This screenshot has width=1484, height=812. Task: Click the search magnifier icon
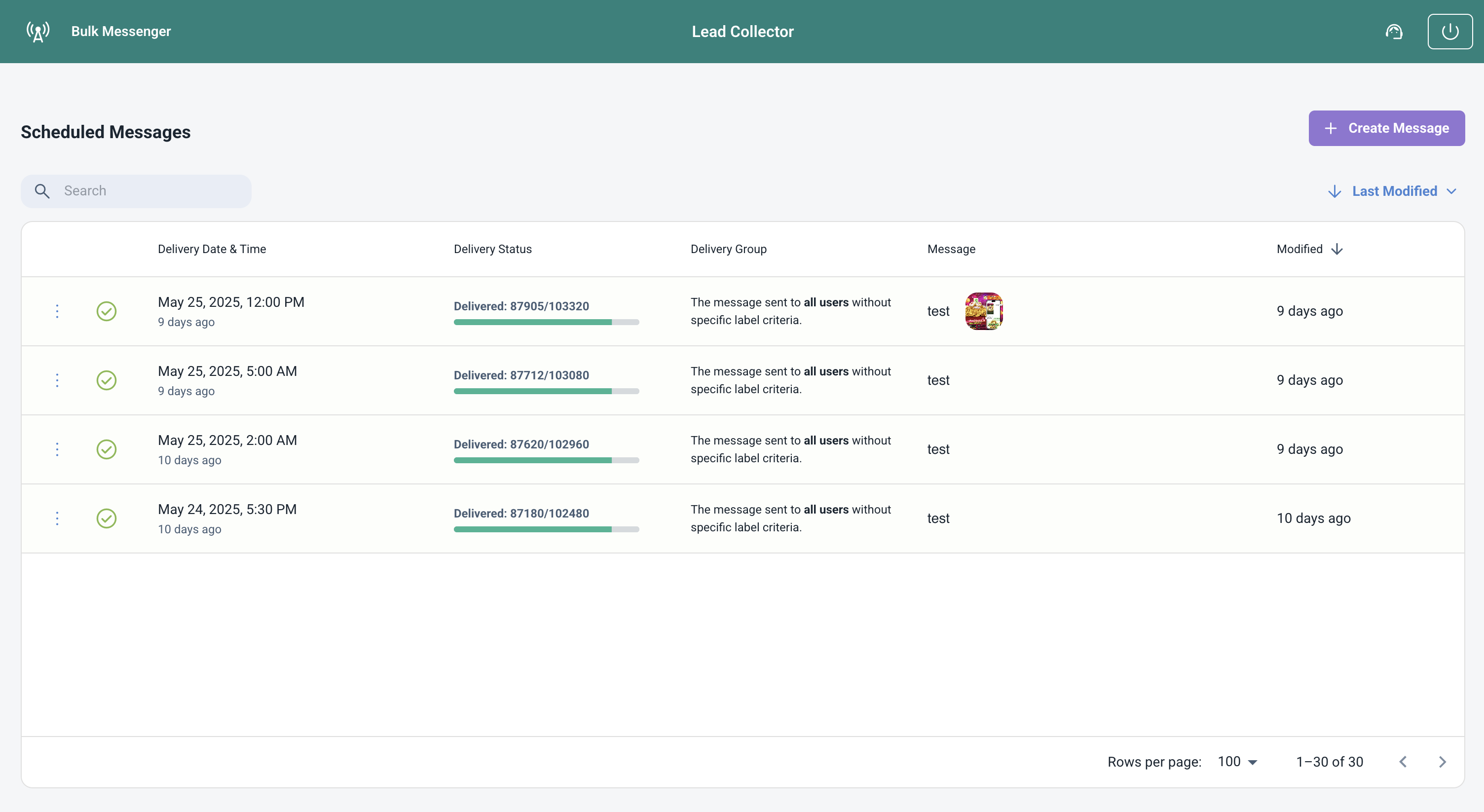42,190
